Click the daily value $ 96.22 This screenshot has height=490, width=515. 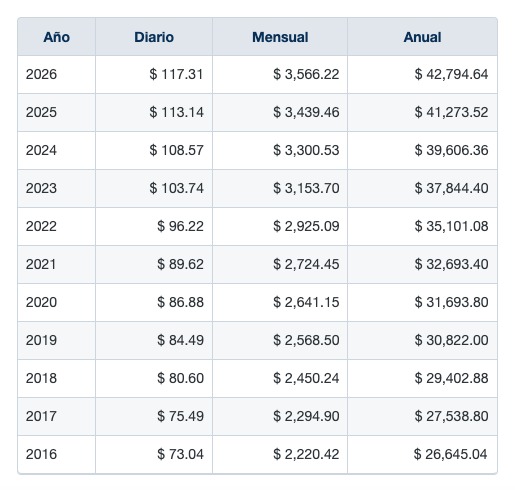pyautogui.click(x=180, y=226)
